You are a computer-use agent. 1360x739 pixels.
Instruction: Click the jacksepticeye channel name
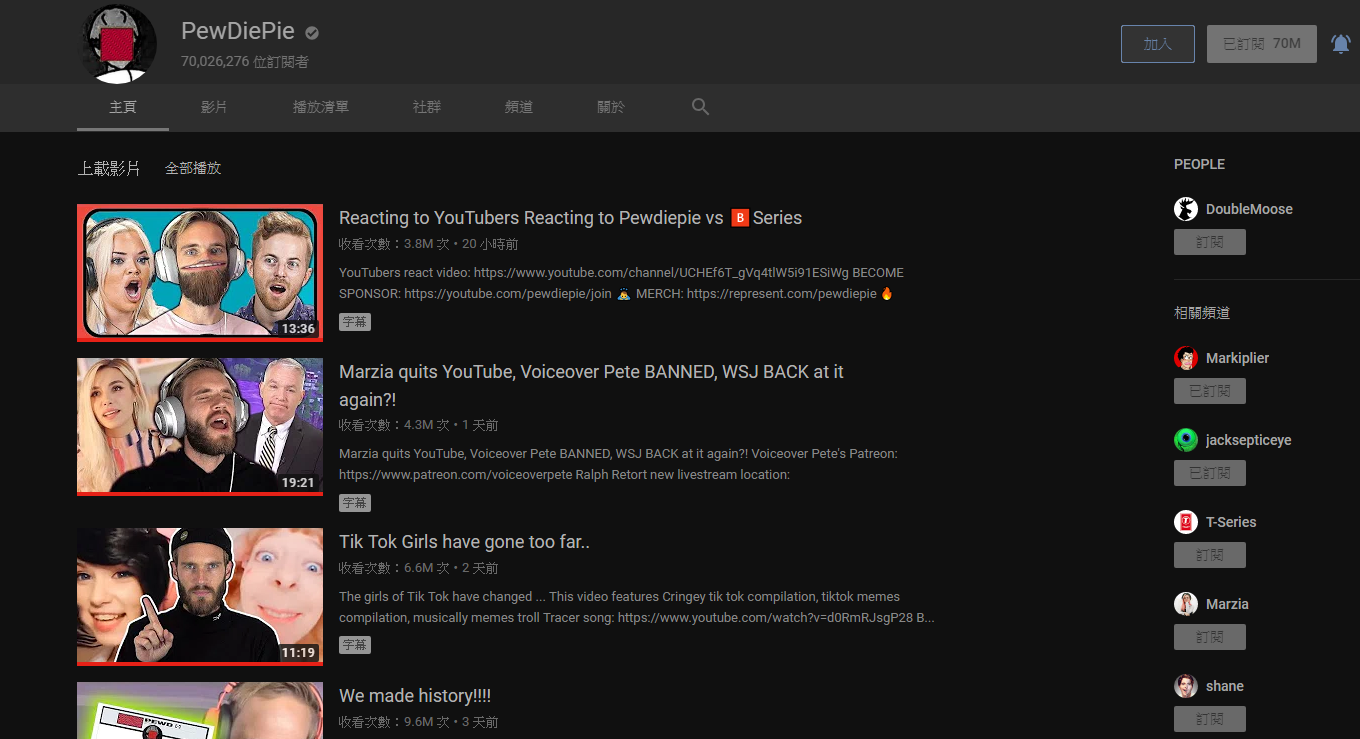(1248, 440)
